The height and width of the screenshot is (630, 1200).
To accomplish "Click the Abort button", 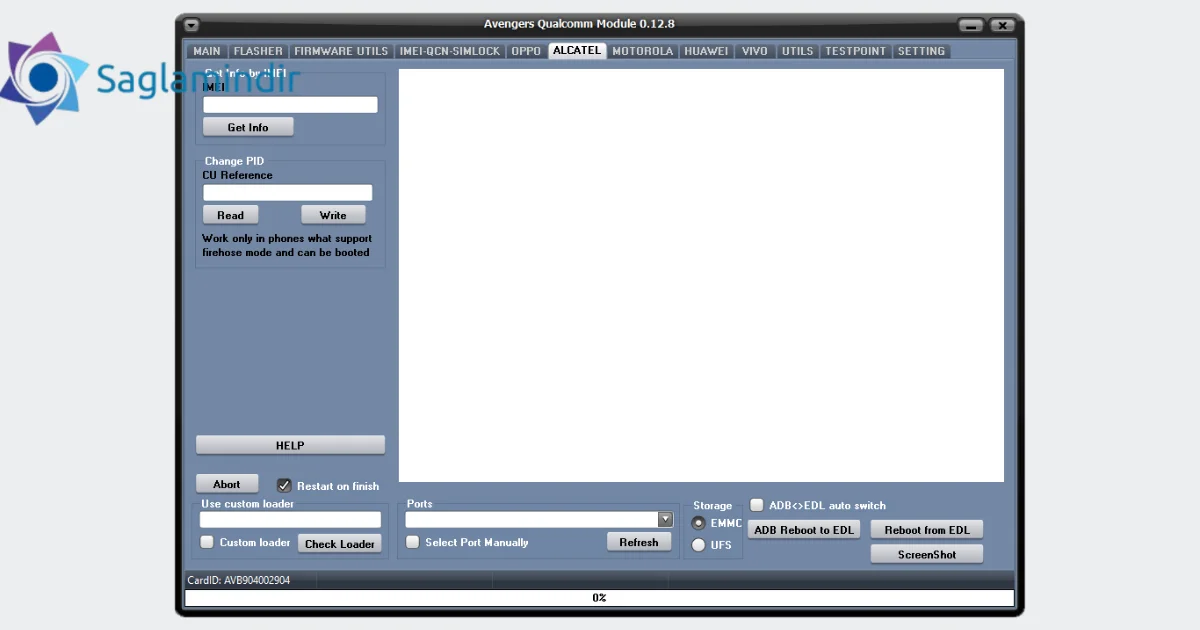I will pyautogui.click(x=227, y=484).
